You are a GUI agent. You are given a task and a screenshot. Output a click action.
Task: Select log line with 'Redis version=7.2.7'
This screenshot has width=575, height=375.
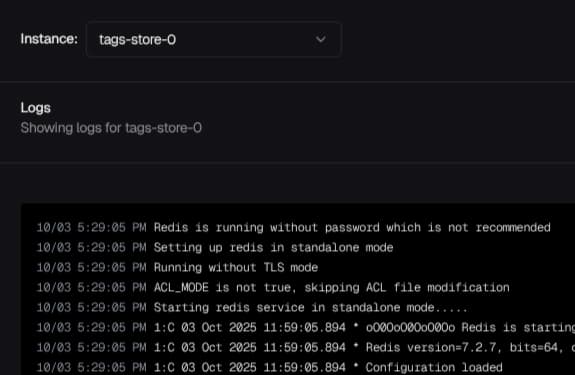point(305,348)
